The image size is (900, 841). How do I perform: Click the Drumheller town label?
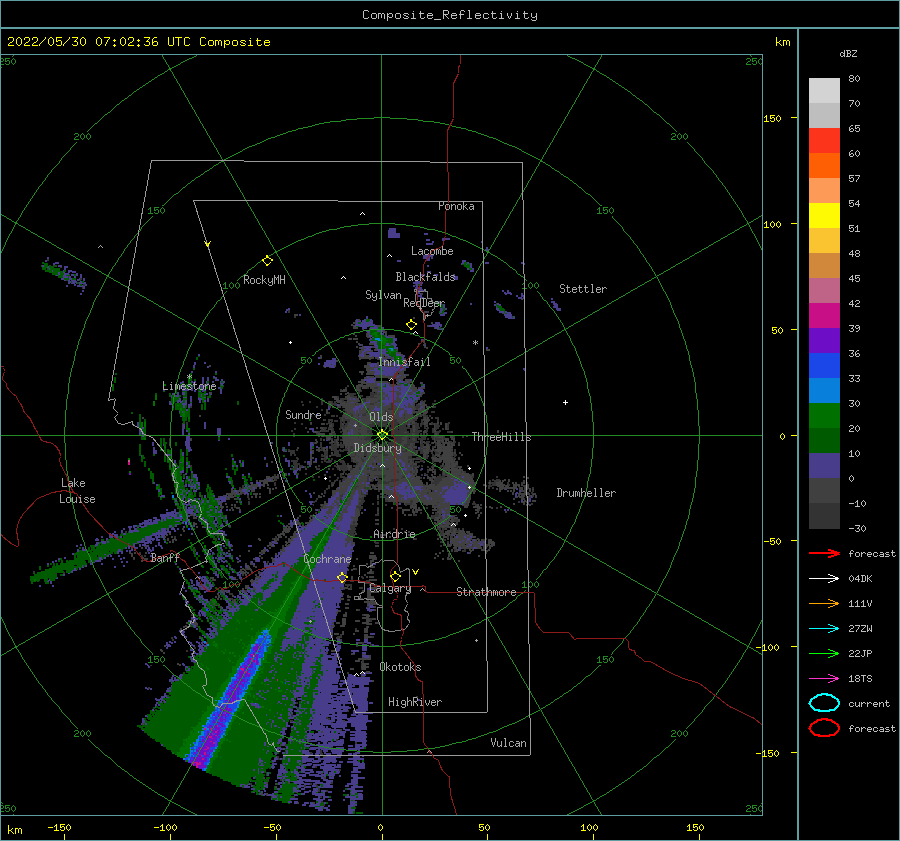(x=586, y=493)
